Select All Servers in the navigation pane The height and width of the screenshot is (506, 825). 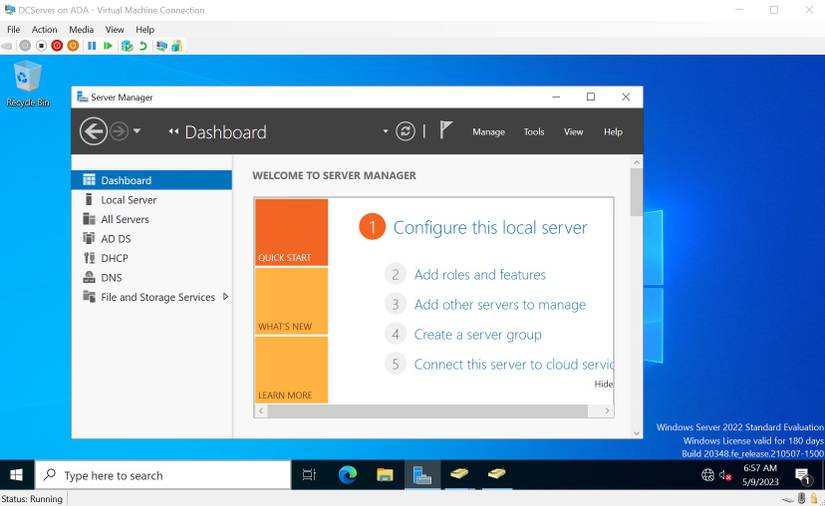pyautogui.click(x=152, y=219)
